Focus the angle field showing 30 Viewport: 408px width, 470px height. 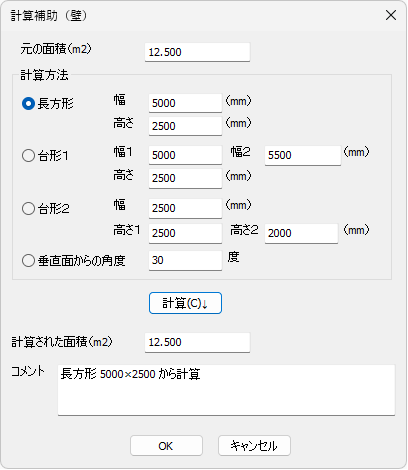(185, 260)
